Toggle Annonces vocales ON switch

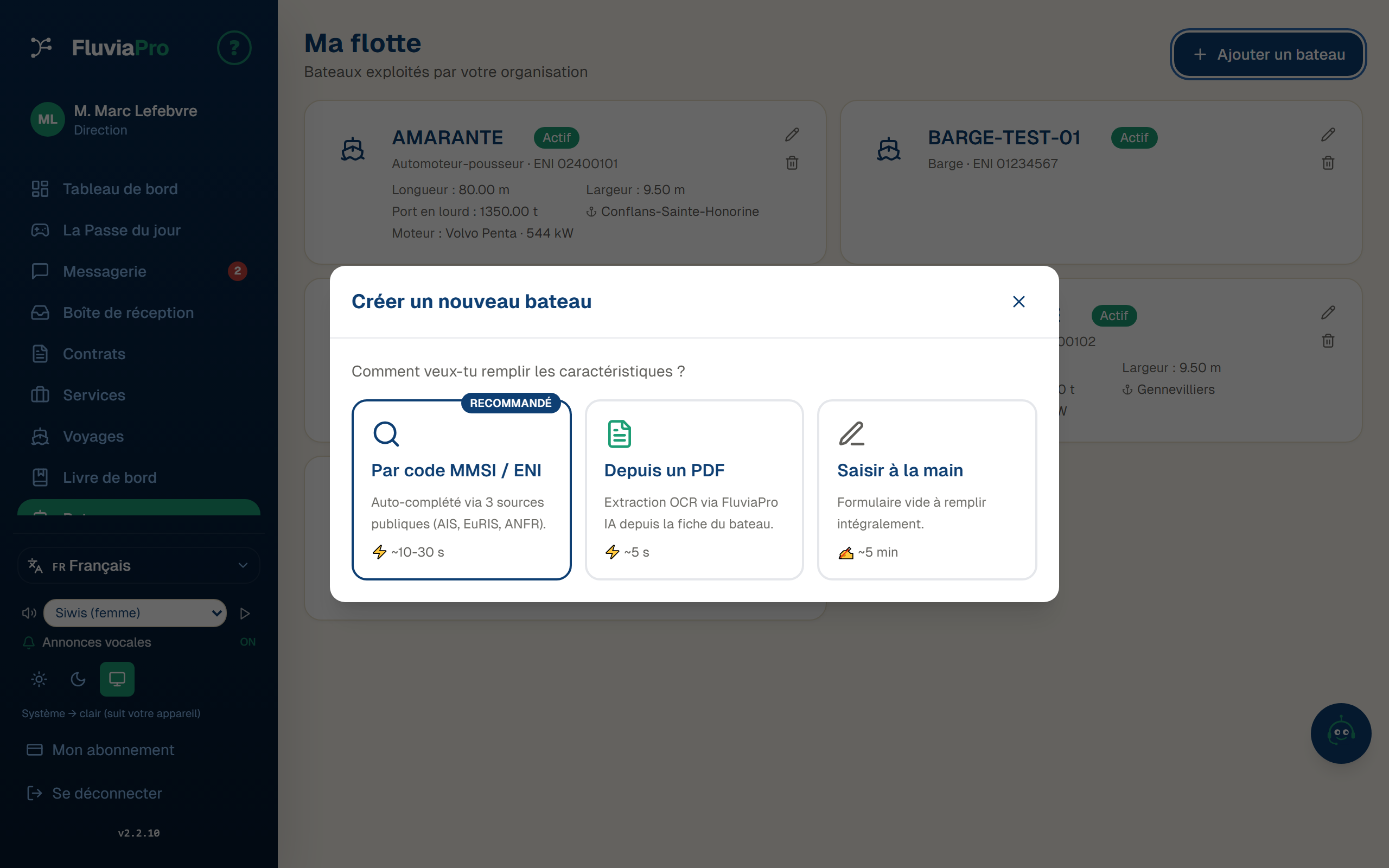(x=247, y=642)
